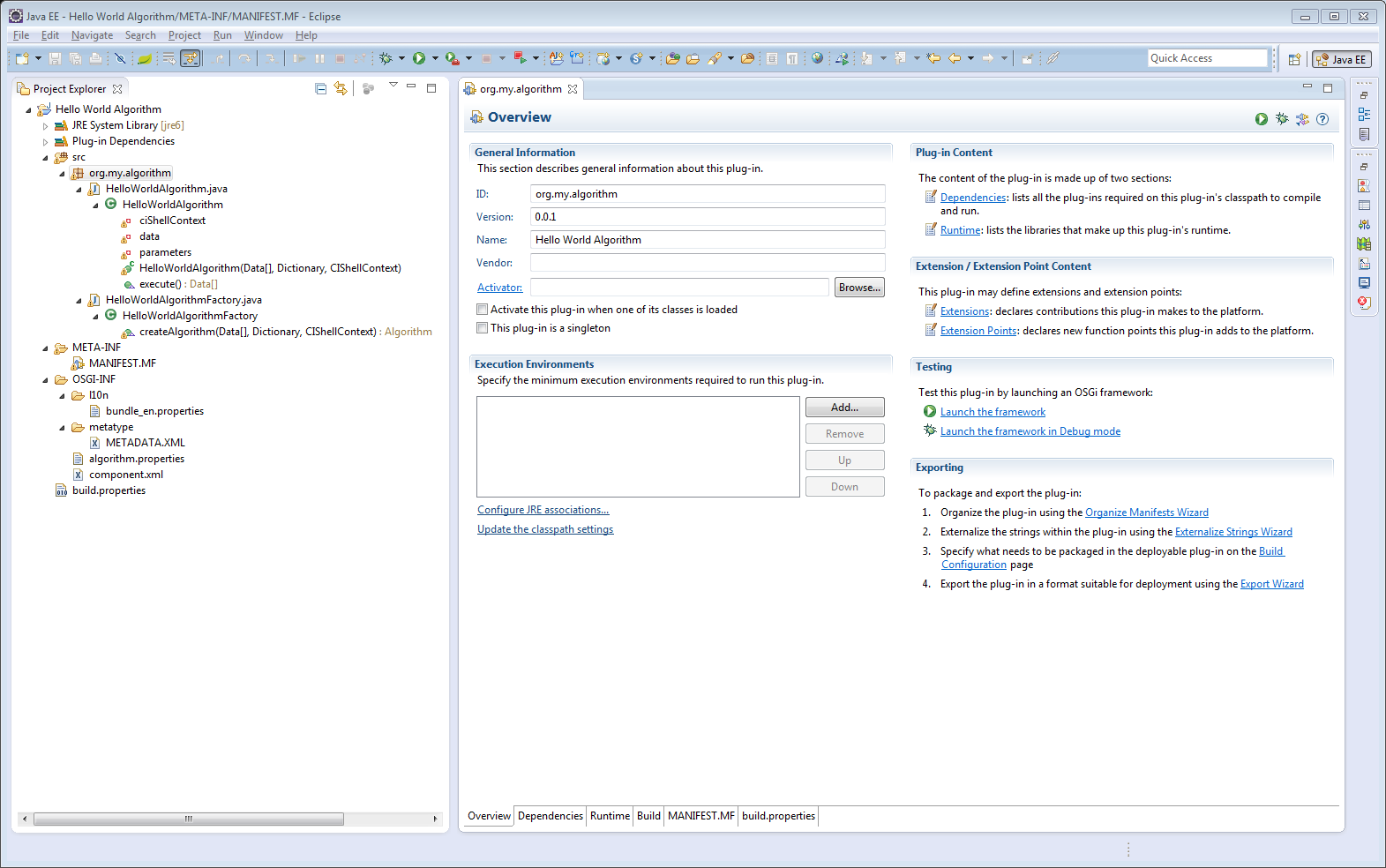
Task: Switch to the build.properties editor tab
Action: tap(778, 816)
